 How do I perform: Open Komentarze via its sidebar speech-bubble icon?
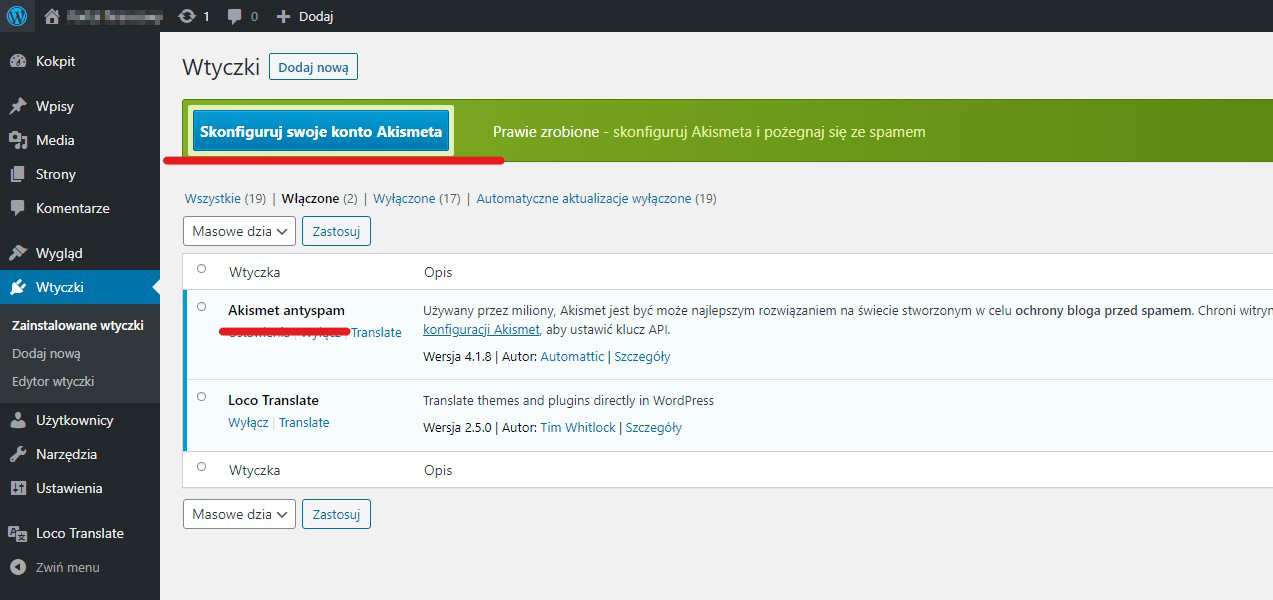(18, 208)
